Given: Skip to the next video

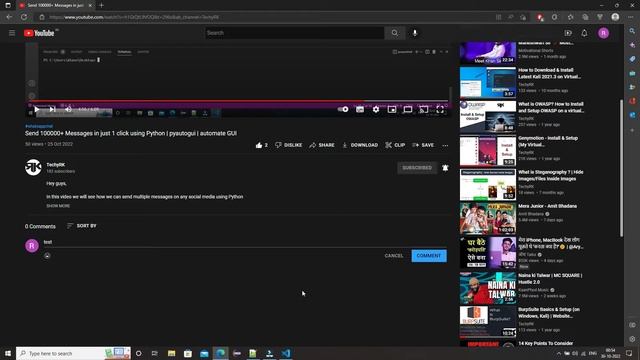Looking at the screenshot, I should click(x=52, y=109).
